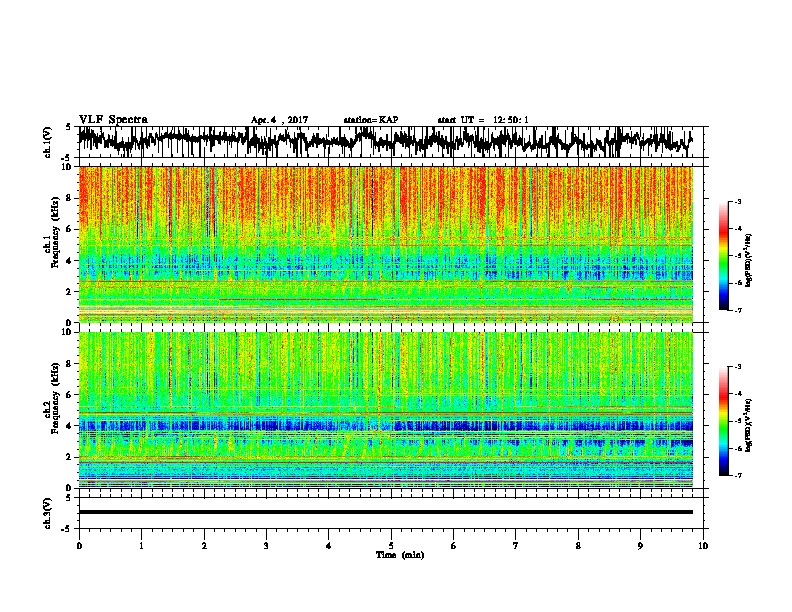Click the ch.2 colorbar "-3" tick label
792x612 pixels.
coord(738,367)
